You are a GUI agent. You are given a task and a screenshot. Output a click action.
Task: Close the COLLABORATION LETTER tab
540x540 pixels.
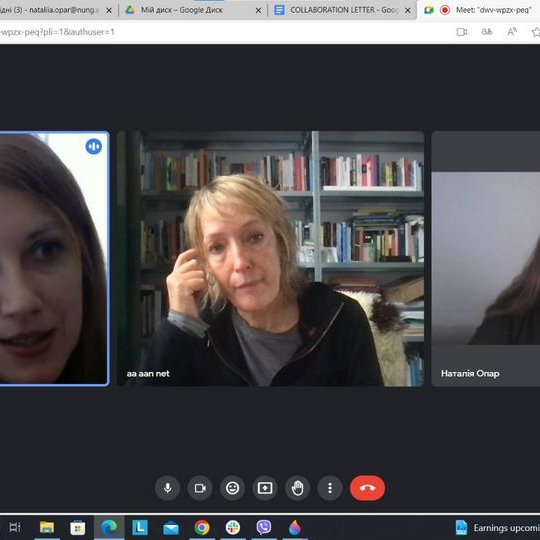pyautogui.click(x=408, y=11)
